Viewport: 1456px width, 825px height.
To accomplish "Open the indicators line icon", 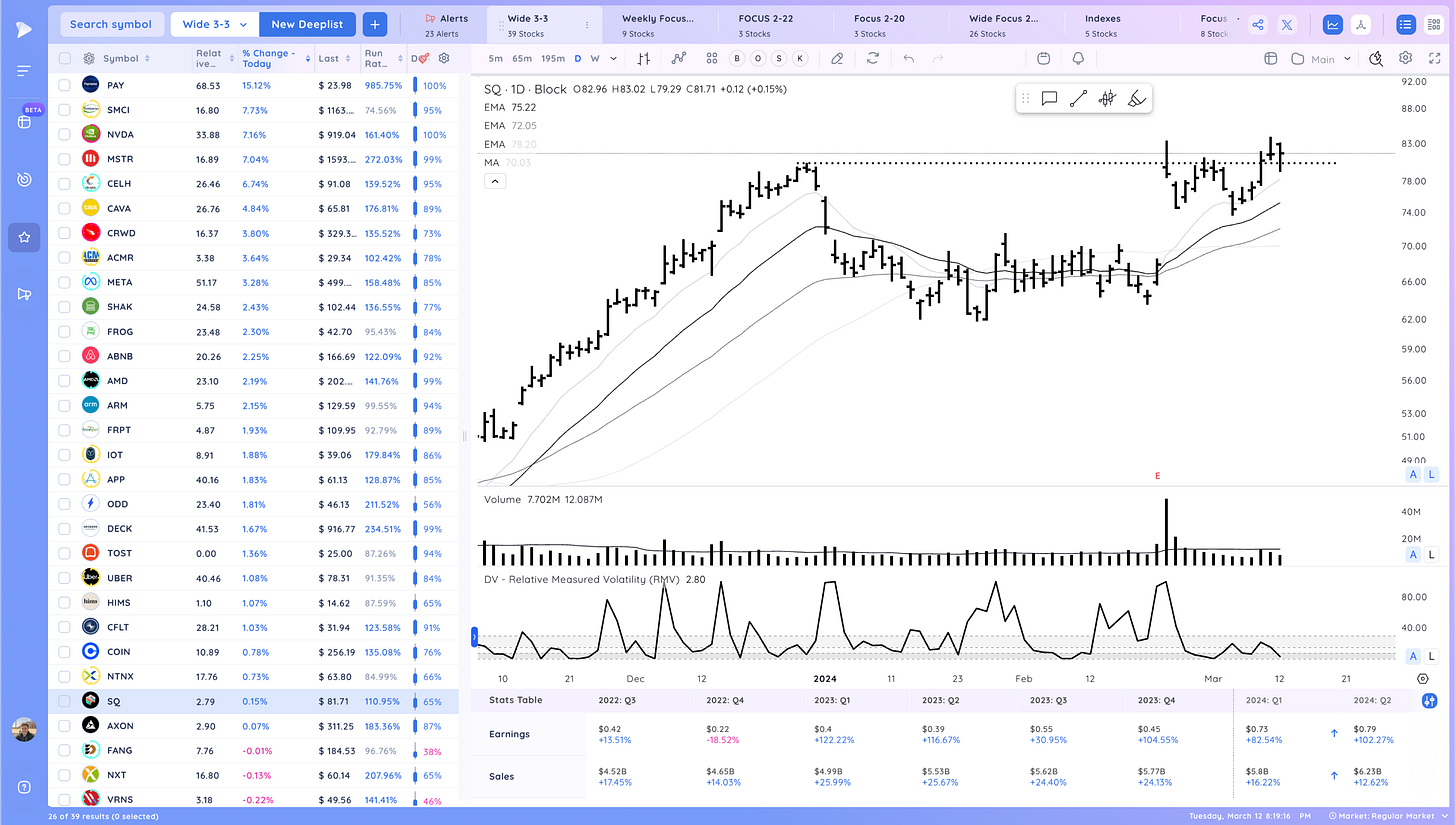I will point(679,59).
